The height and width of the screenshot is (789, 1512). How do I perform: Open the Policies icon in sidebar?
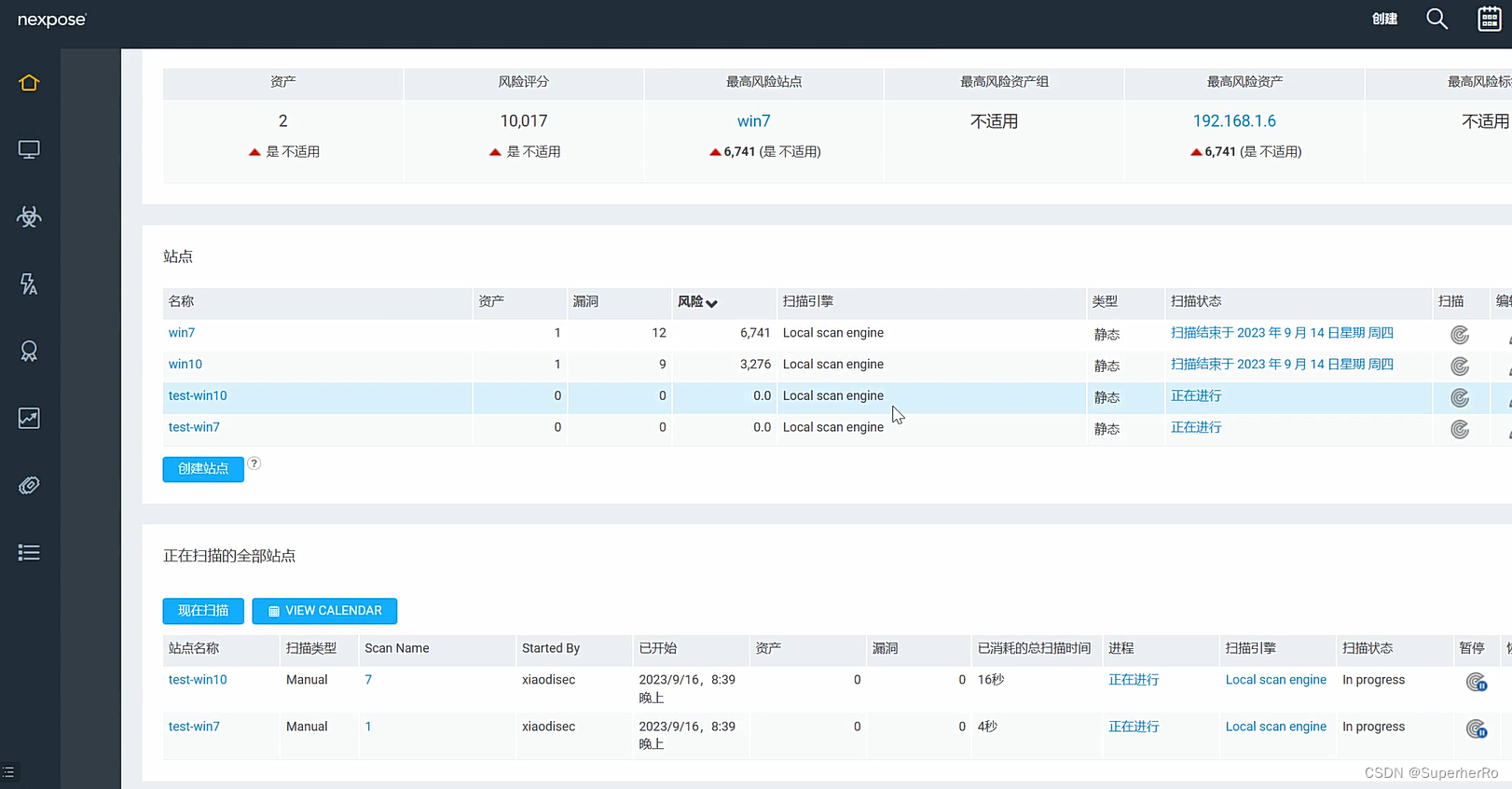pyautogui.click(x=29, y=284)
